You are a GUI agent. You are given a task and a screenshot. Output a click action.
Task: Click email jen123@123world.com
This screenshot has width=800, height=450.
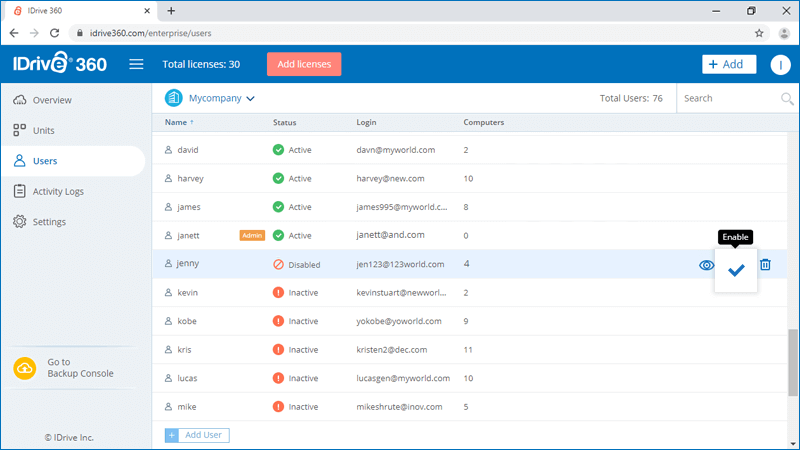coord(400,264)
